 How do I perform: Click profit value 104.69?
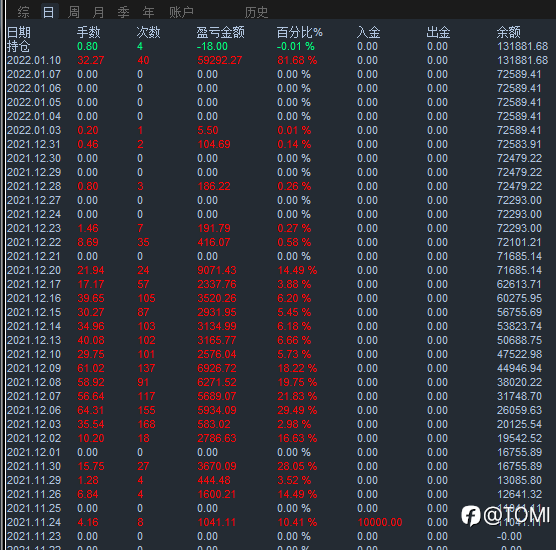[214, 144]
